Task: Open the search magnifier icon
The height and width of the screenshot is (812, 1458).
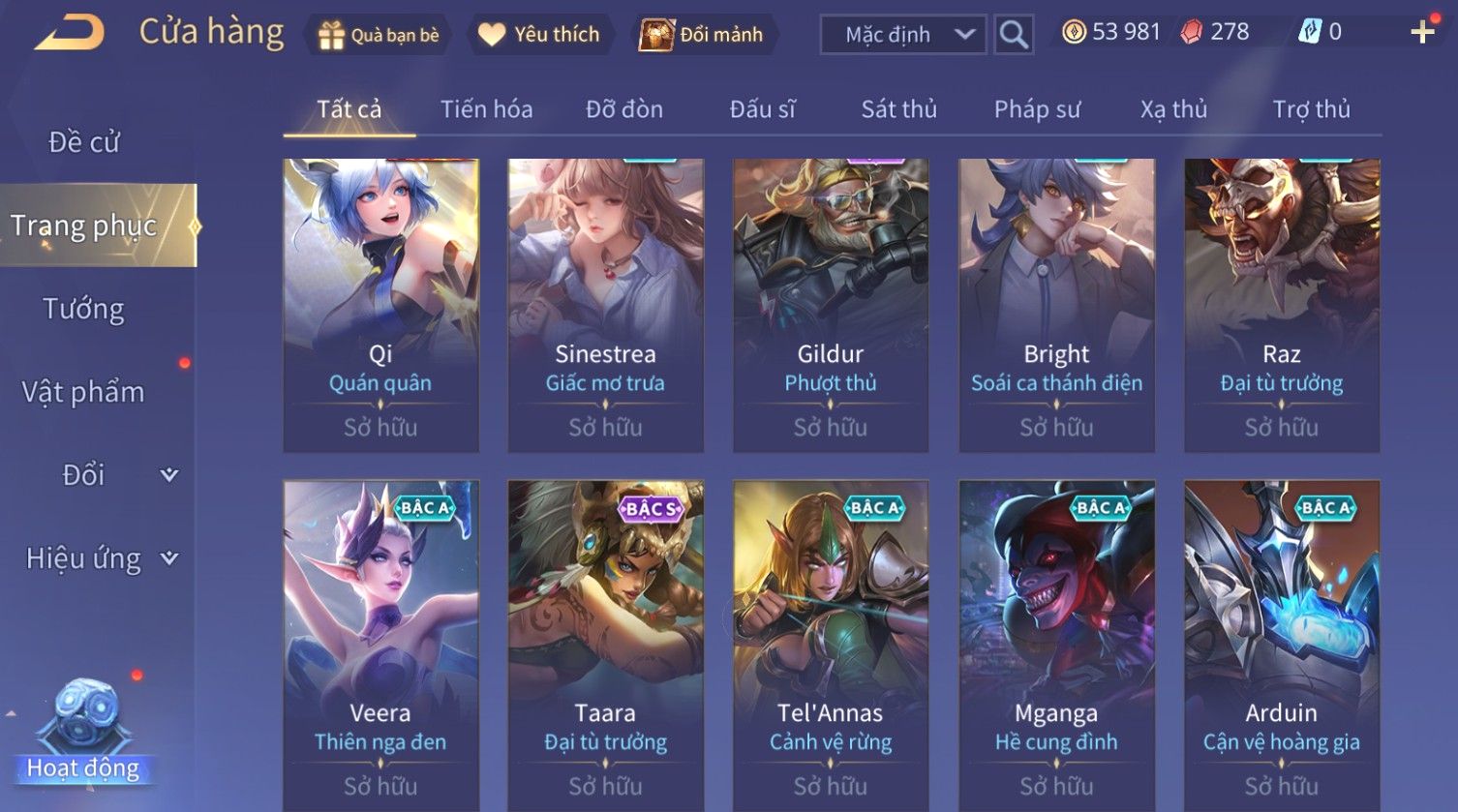Action: click(x=1014, y=35)
